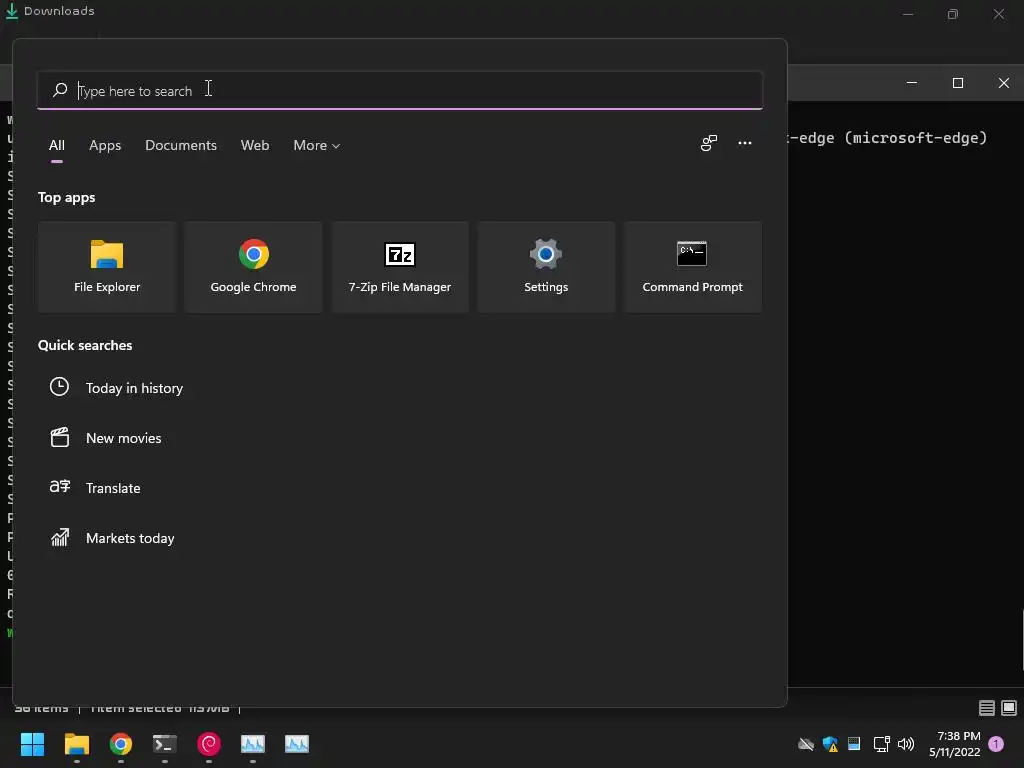1024x768 pixels.
Task: Select 'Today in history' quick search
Action: coord(134,388)
